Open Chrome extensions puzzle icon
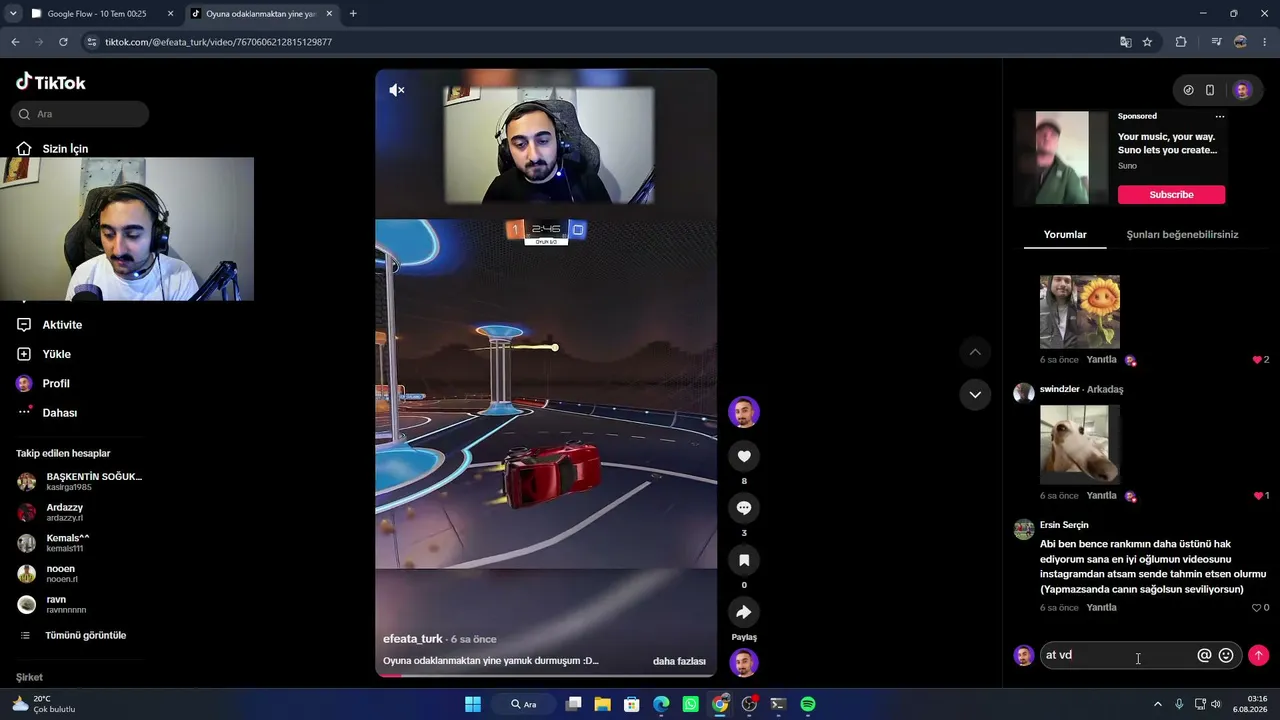 tap(1181, 42)
